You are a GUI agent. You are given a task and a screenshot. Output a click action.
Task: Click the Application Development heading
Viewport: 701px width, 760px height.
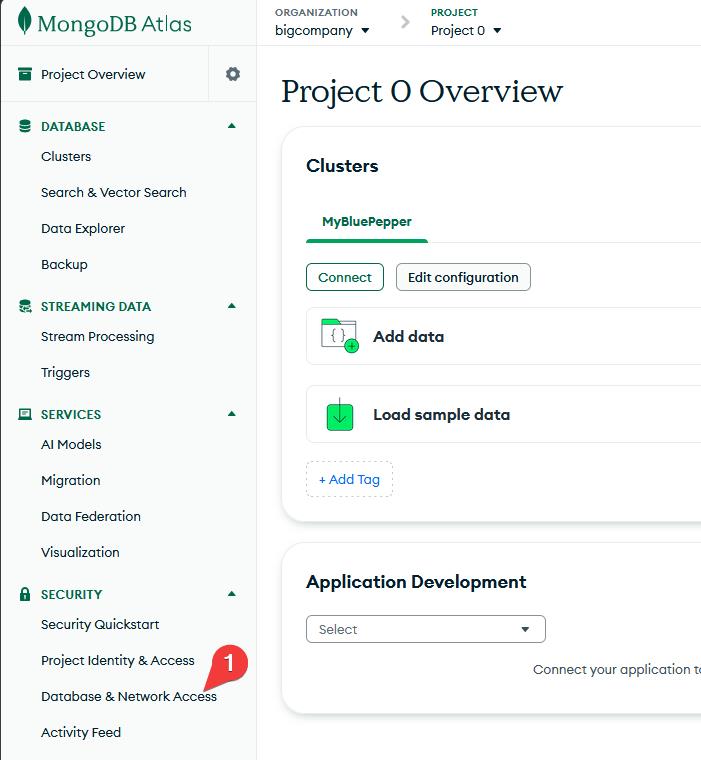[416, 582]
